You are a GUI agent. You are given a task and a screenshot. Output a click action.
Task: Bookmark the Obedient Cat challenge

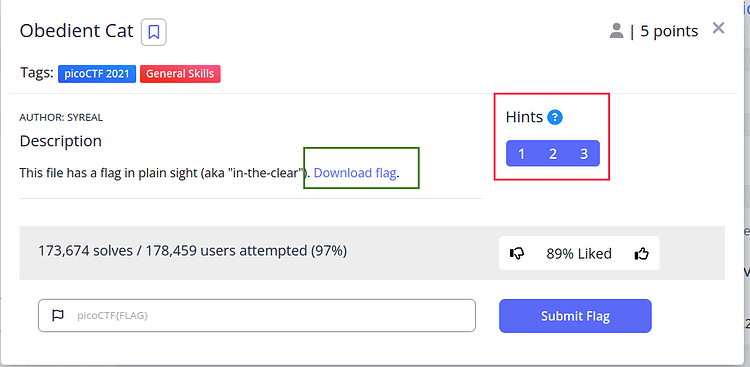tap(154, 32)
